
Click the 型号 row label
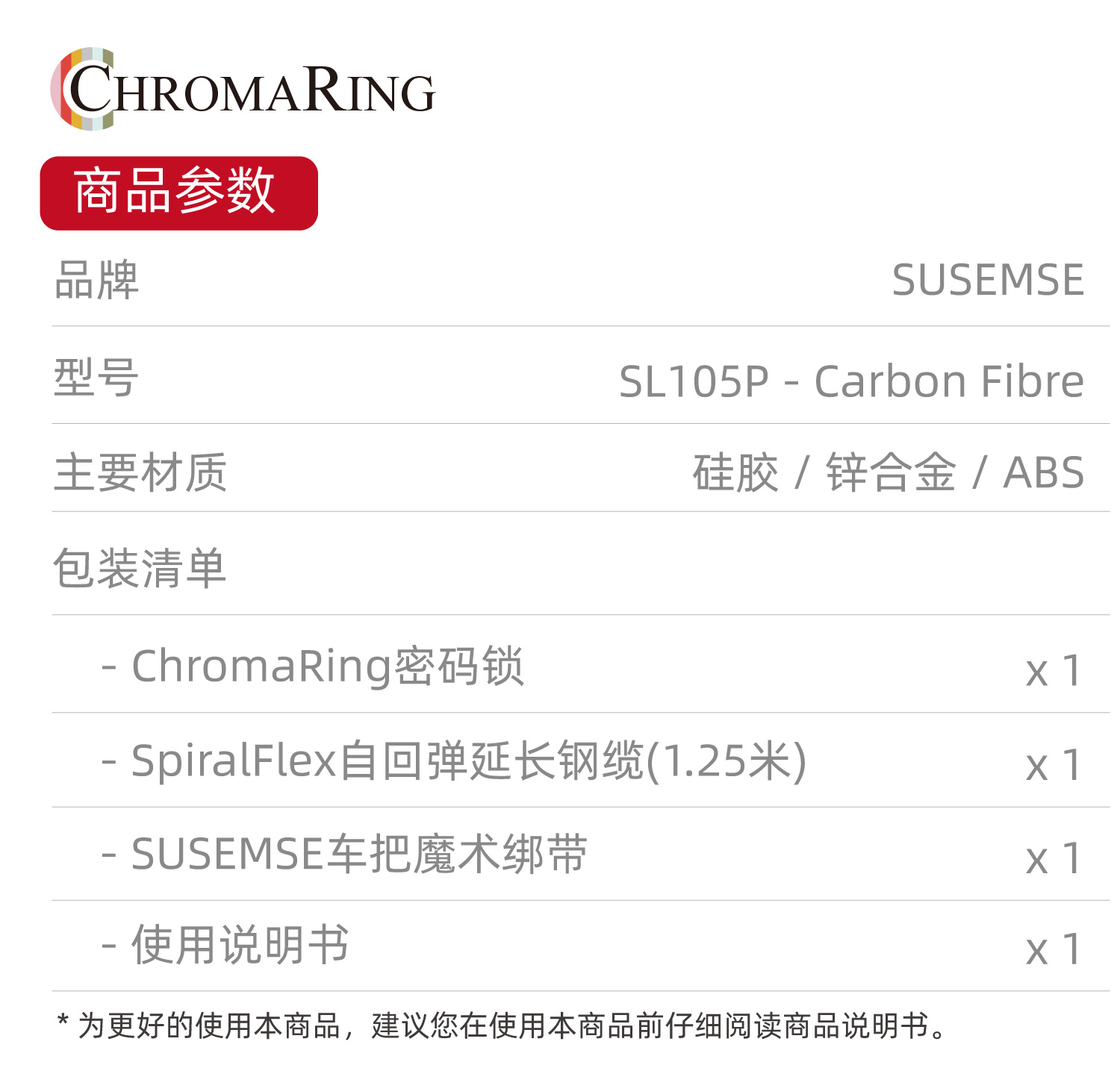(x=96, y=378)
